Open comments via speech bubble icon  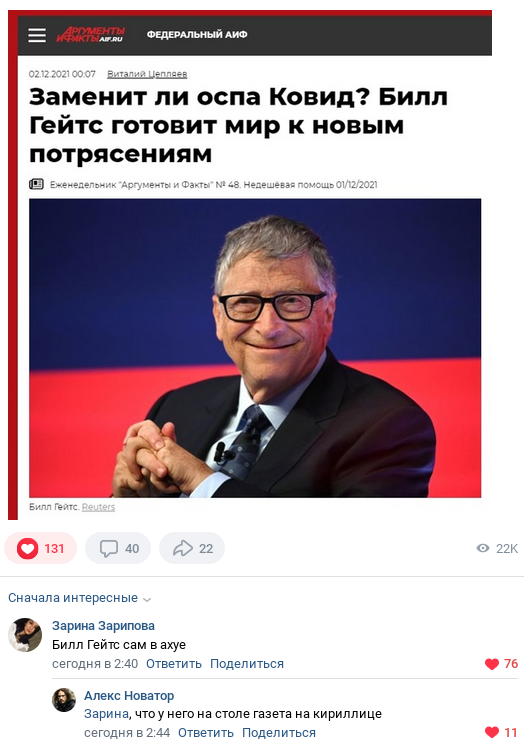coord(109,549)
